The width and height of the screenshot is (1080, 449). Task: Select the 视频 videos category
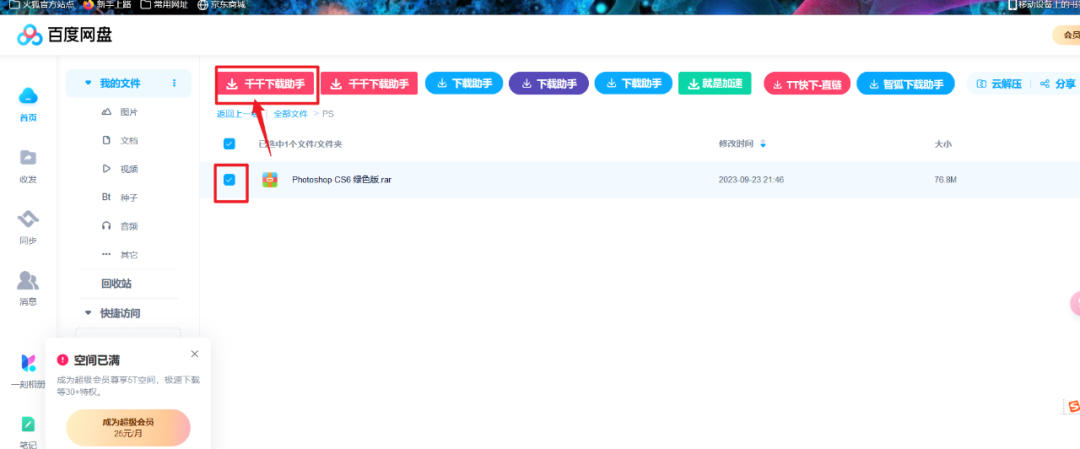pos(120,169)
